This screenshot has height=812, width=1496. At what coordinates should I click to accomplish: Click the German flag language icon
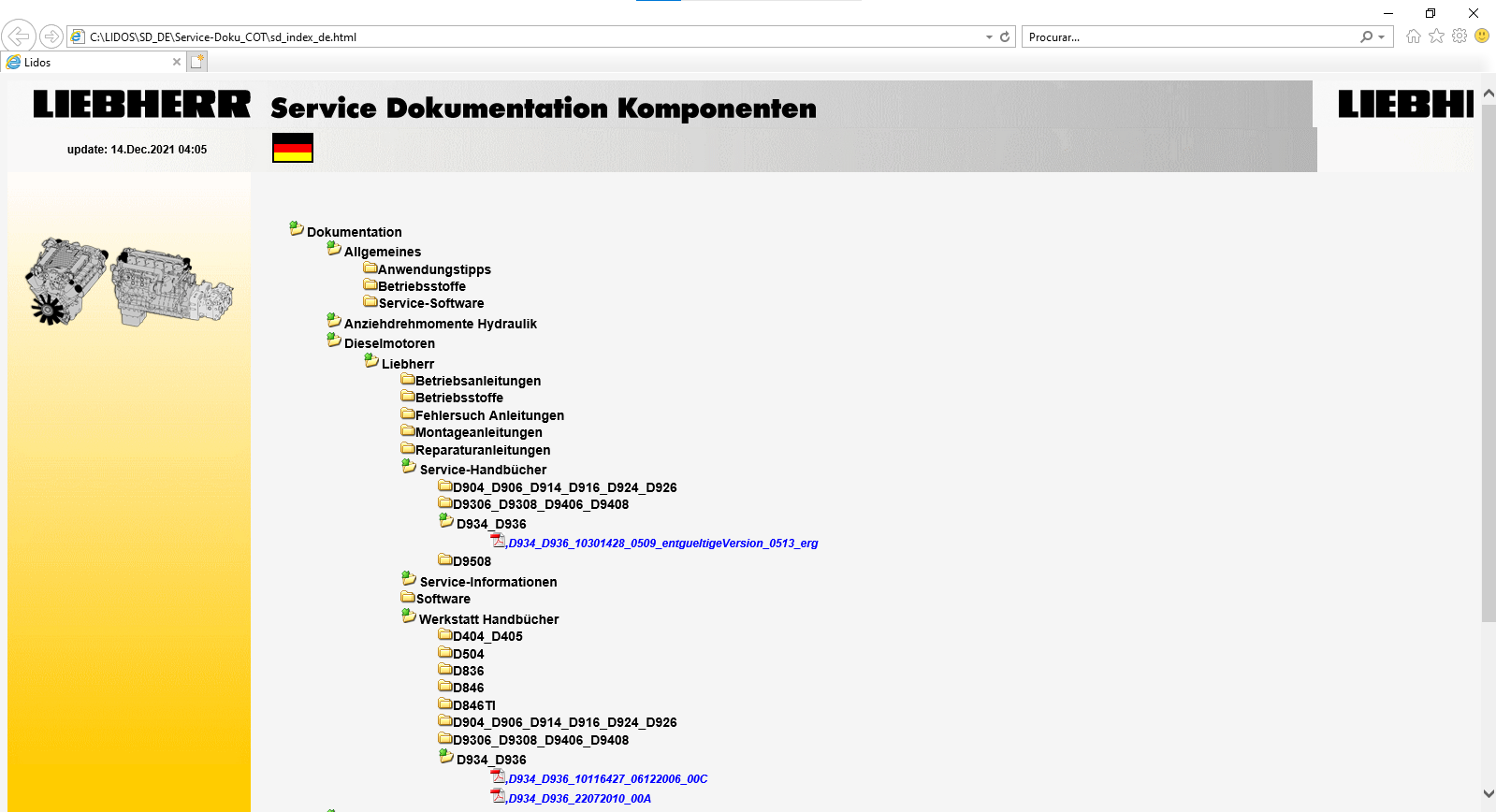click(293, 148)
